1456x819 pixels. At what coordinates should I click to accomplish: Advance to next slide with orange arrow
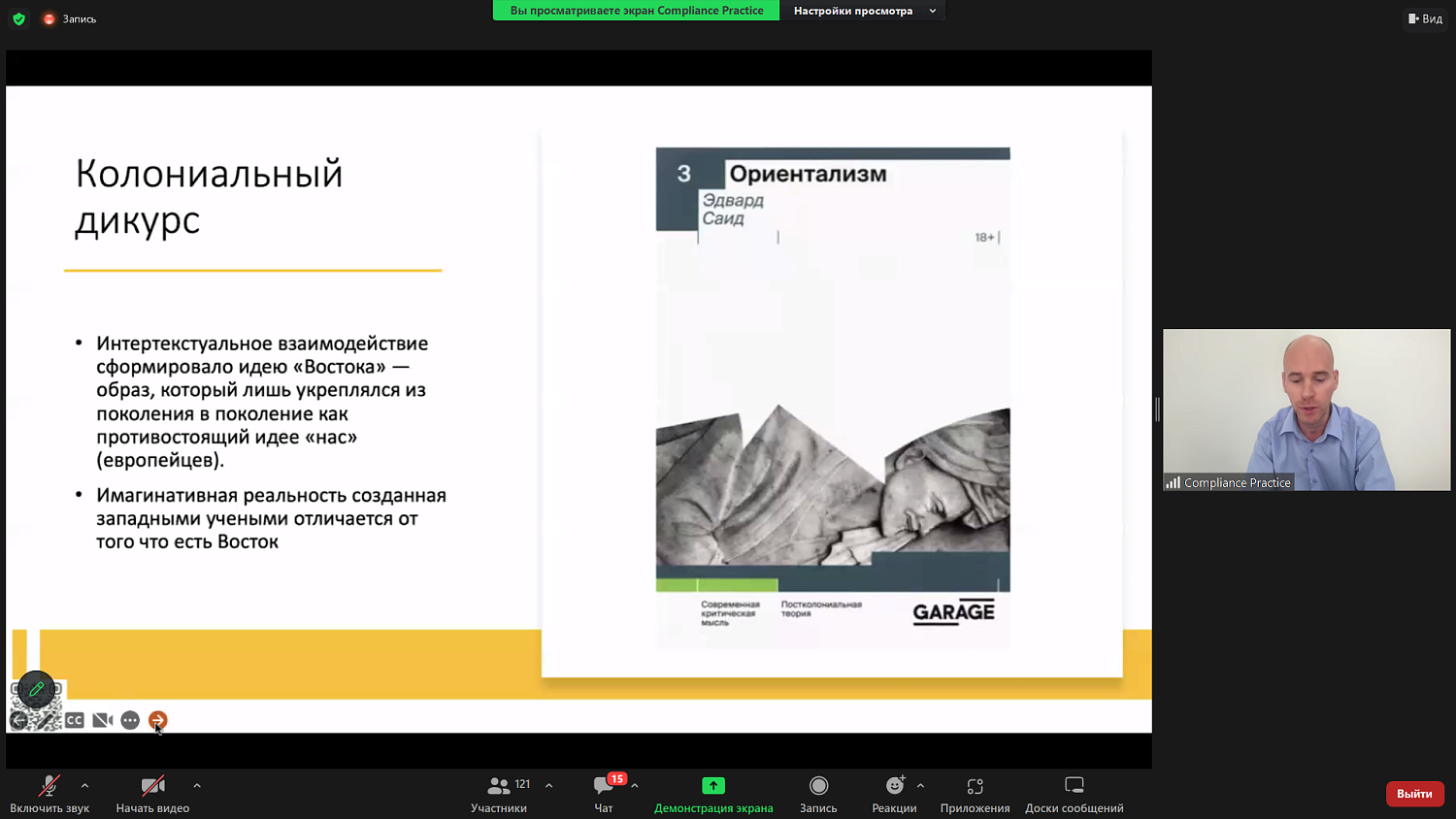(158, 720)
